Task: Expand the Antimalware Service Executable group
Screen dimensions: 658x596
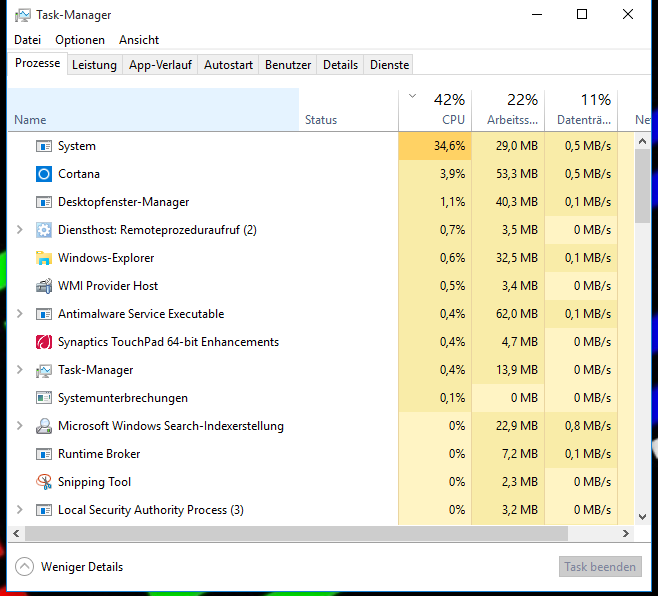Action: (19, 314)
